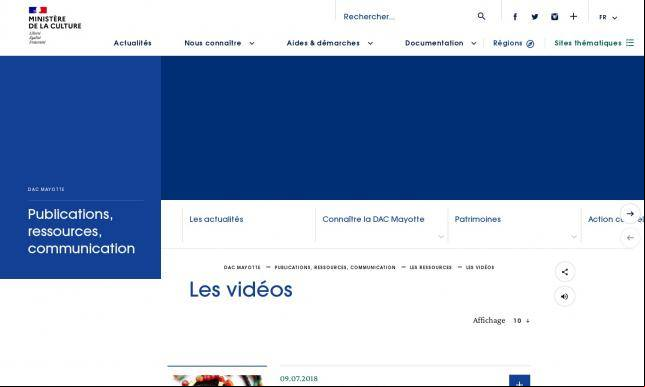Viewport: 645px width, 387px height.
Task: Open the Facebook icon link
Action: point(515,17)
